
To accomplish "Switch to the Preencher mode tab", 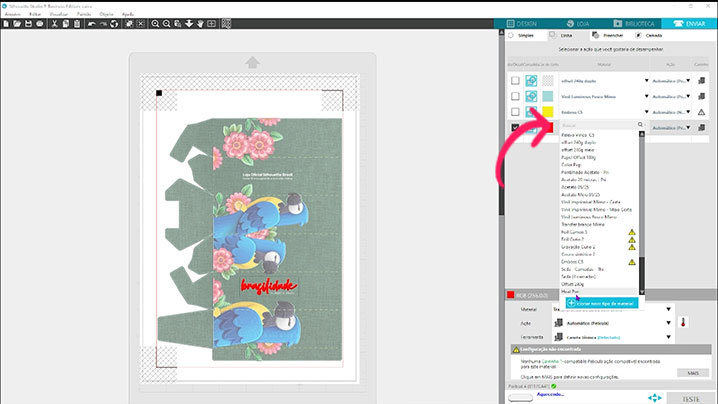I will (608, 35).
